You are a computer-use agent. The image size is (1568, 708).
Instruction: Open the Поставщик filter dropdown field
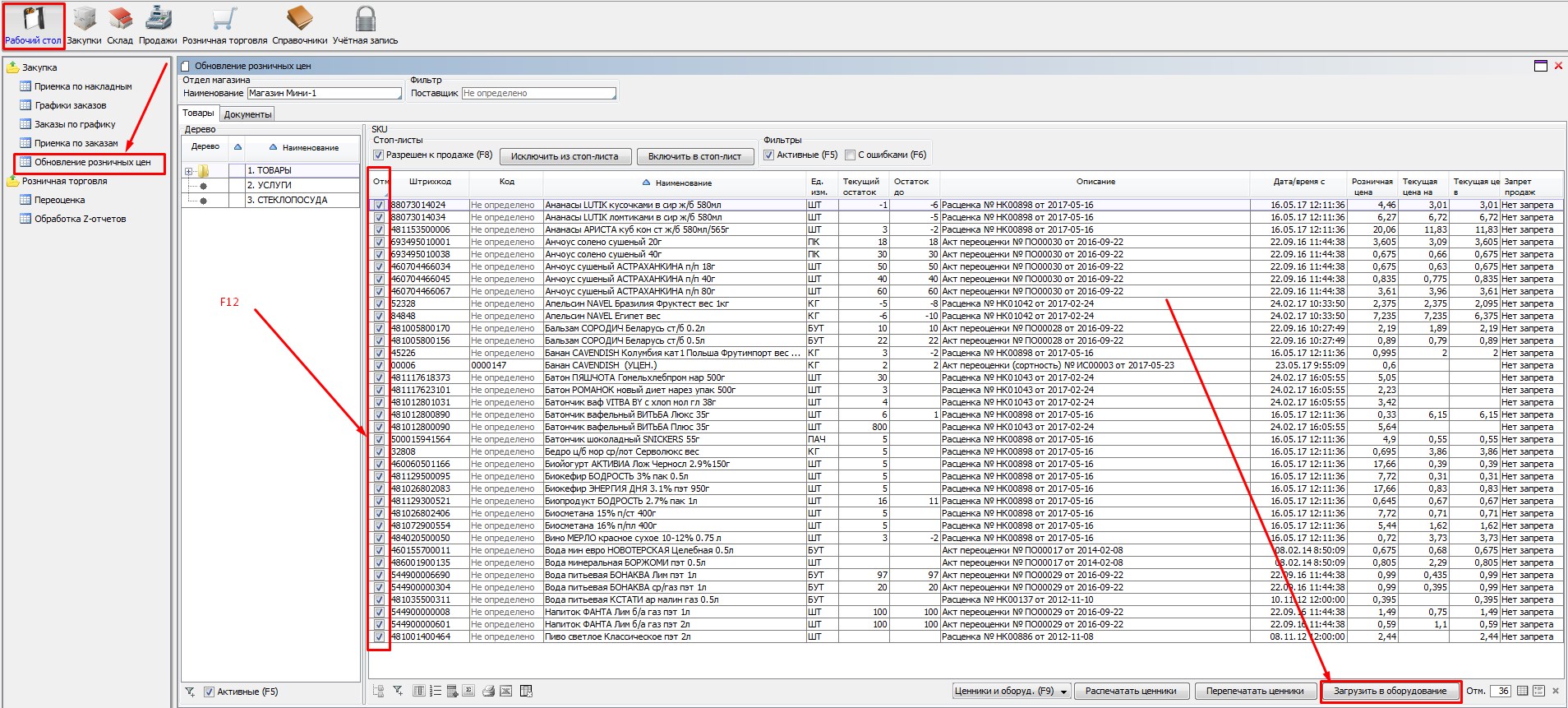[538, 94]
